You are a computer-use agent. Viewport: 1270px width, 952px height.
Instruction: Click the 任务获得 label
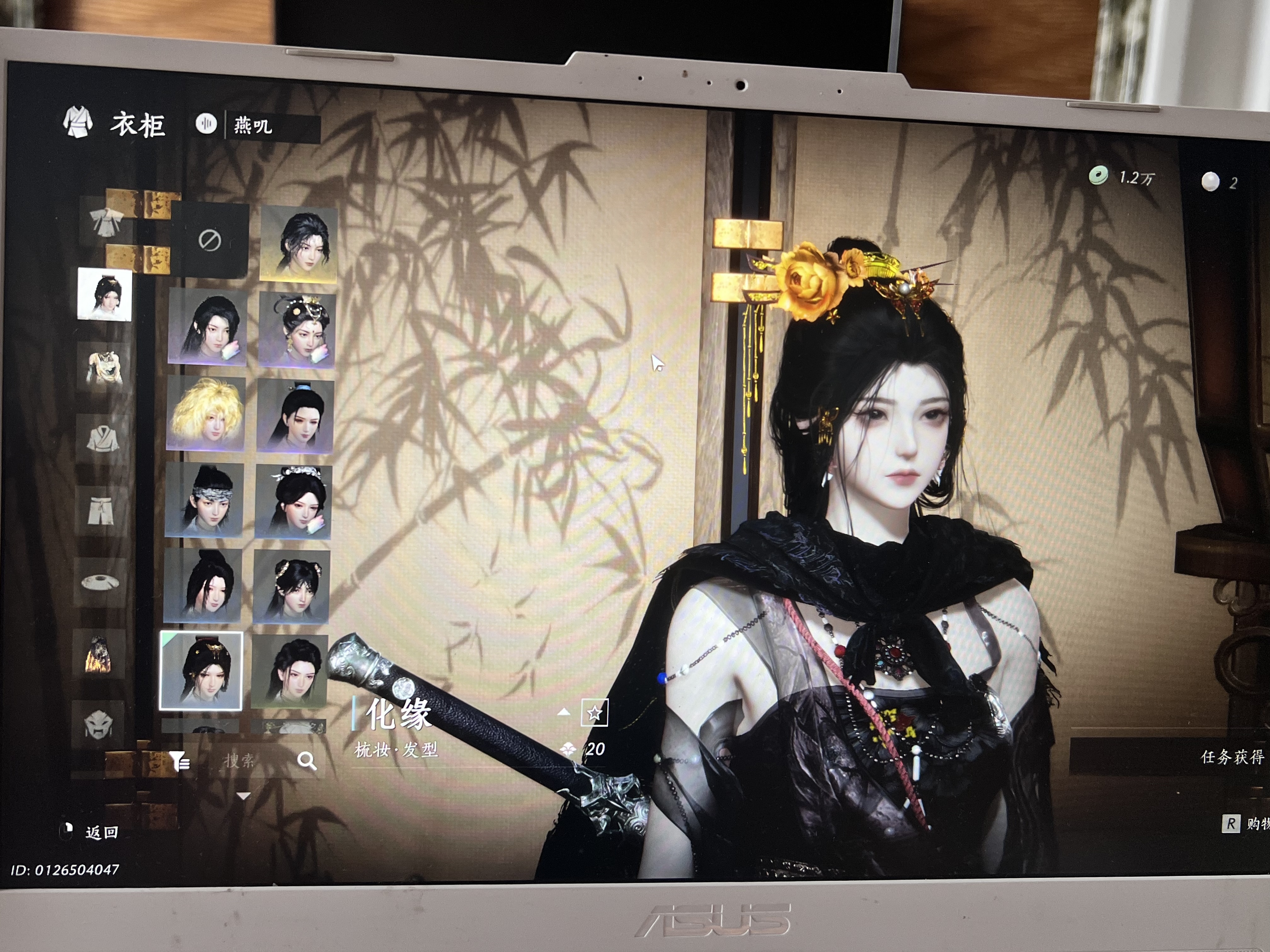(x=1233, y=757)
